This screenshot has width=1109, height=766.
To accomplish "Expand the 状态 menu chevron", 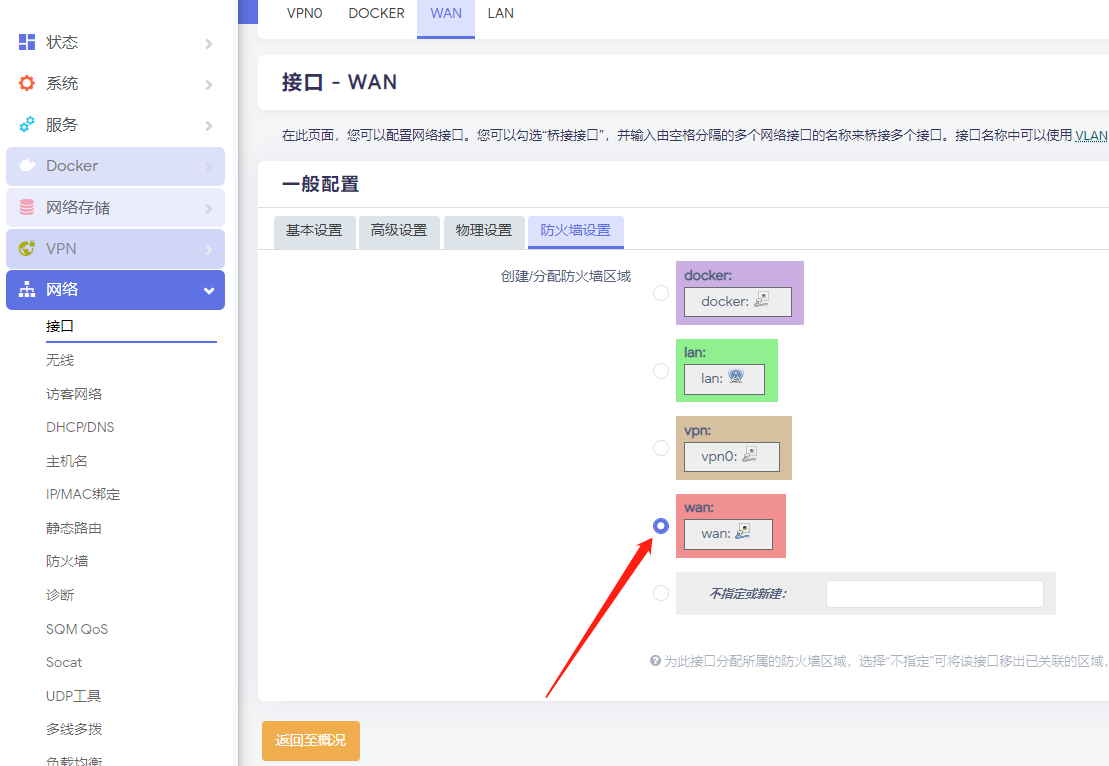I will (208, 43).
